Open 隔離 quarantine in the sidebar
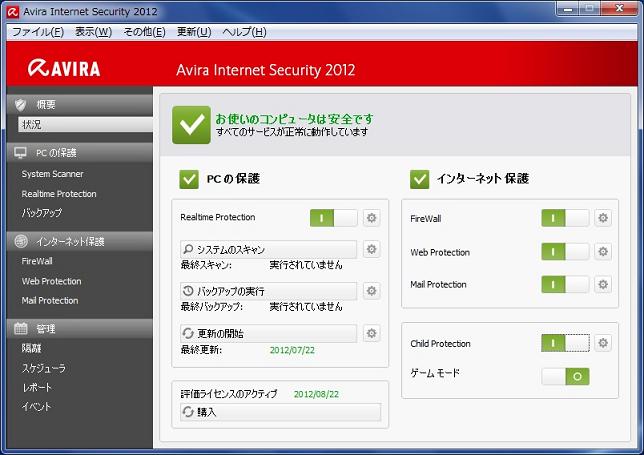This screenshot has height=455, width=644. (x=31, y=348)
